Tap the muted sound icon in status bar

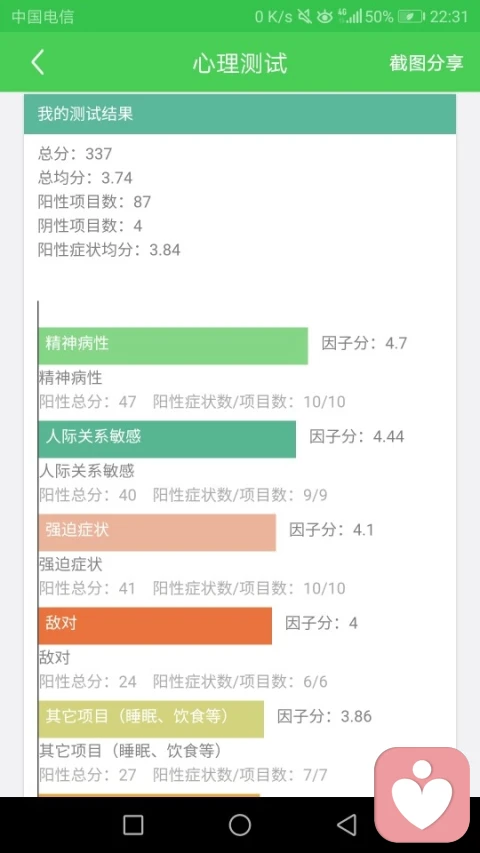click(x=305, y=17)
